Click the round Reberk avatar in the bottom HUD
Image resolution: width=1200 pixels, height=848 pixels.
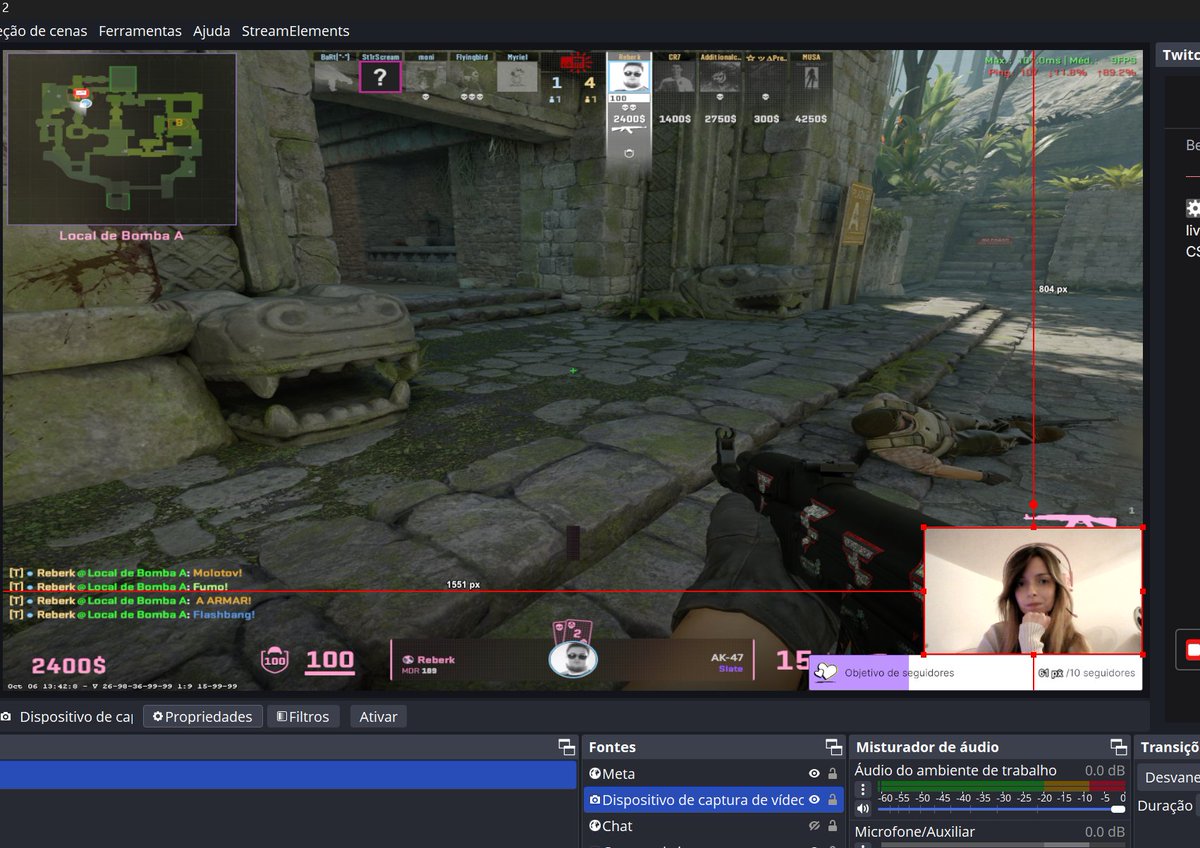(x=573, y=660)
